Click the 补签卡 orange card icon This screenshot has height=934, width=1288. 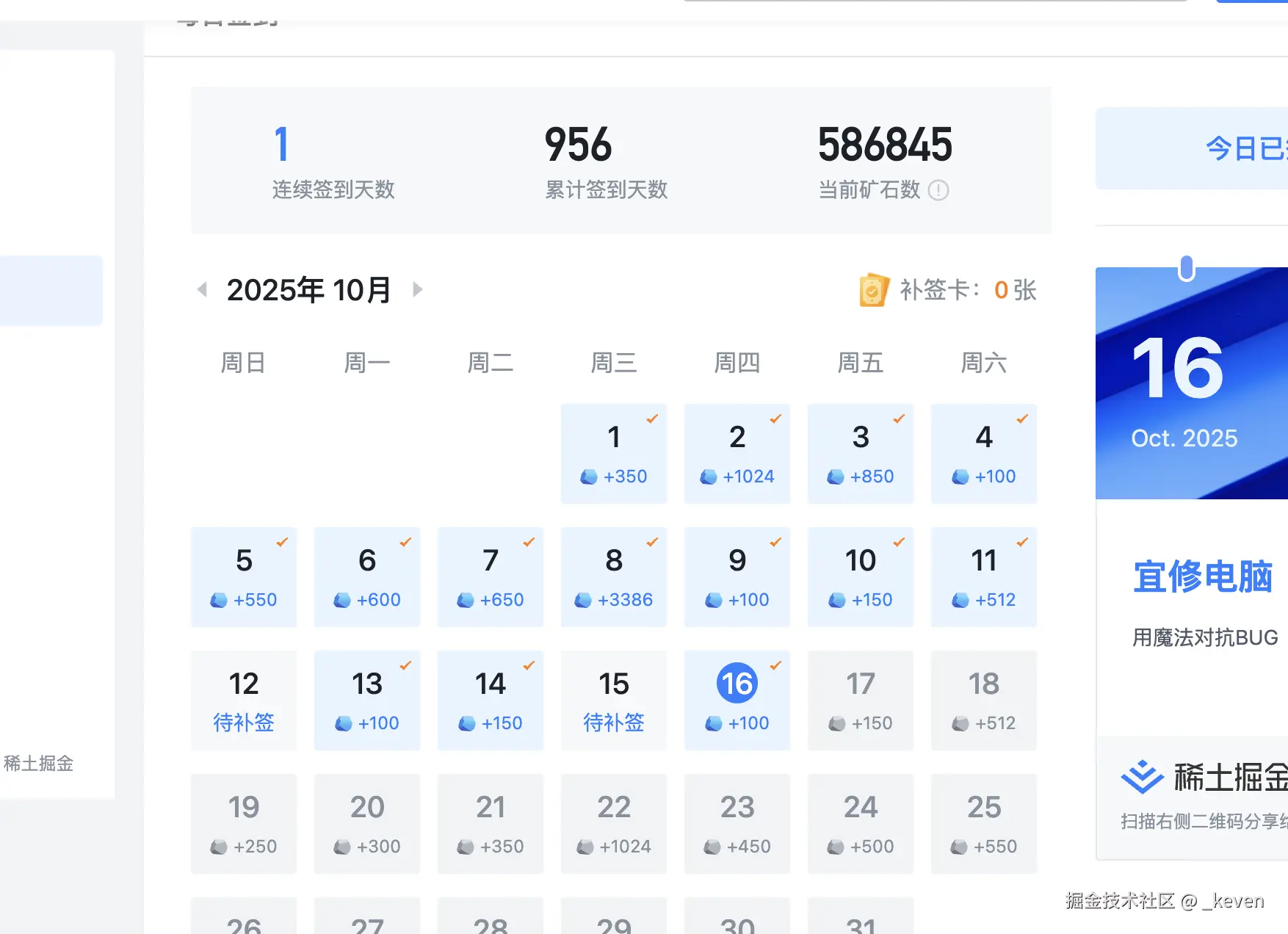[x=872, y=290]
